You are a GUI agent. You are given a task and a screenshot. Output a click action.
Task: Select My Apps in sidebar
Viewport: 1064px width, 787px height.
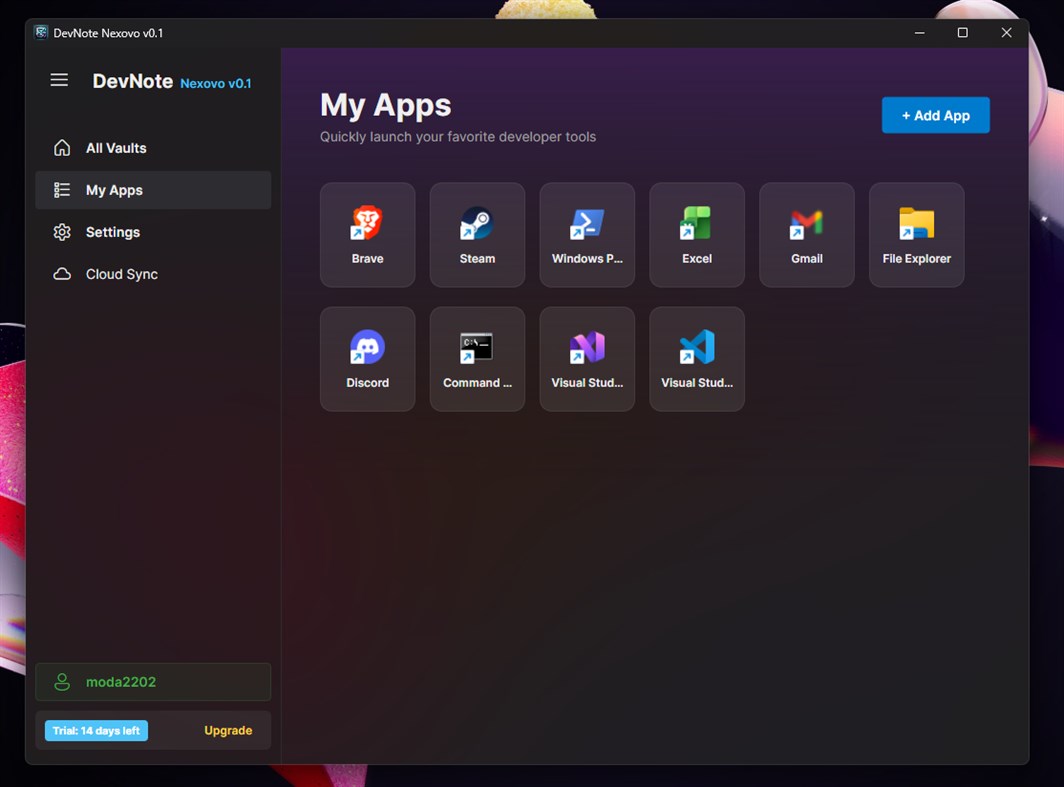[153, 190]
